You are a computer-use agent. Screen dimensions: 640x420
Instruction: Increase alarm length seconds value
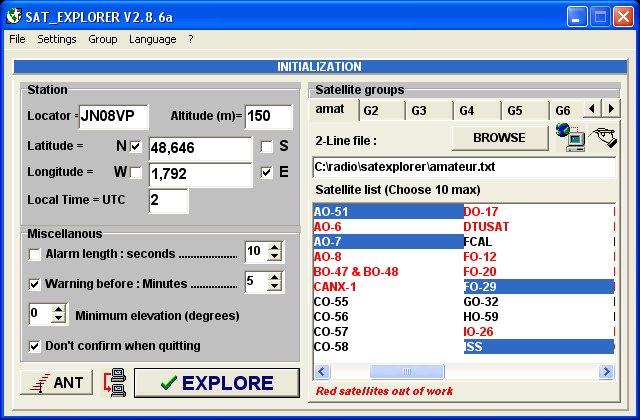275,247
